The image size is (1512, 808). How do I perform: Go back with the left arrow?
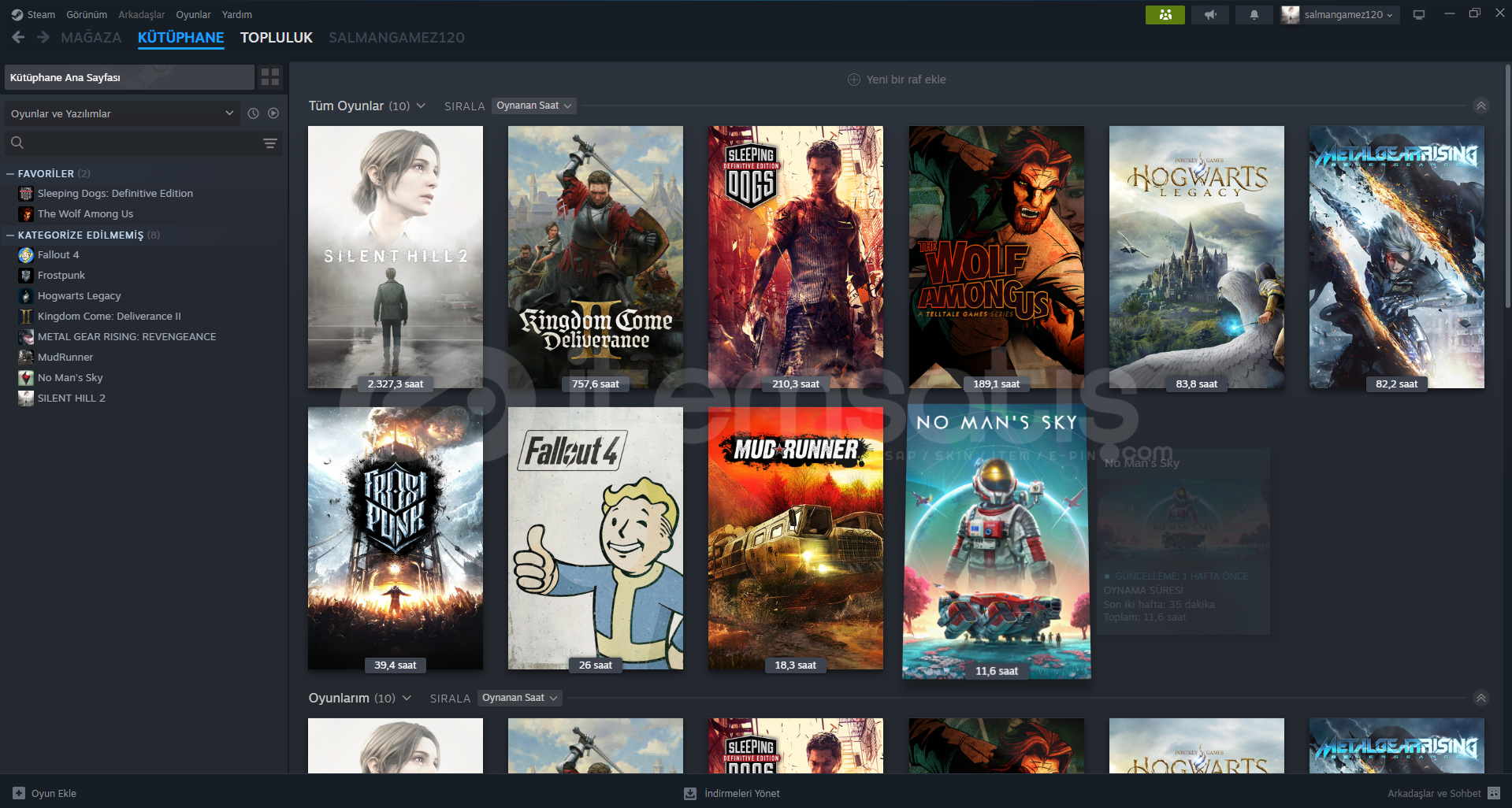pyautogui.click(x=18, y=37)
